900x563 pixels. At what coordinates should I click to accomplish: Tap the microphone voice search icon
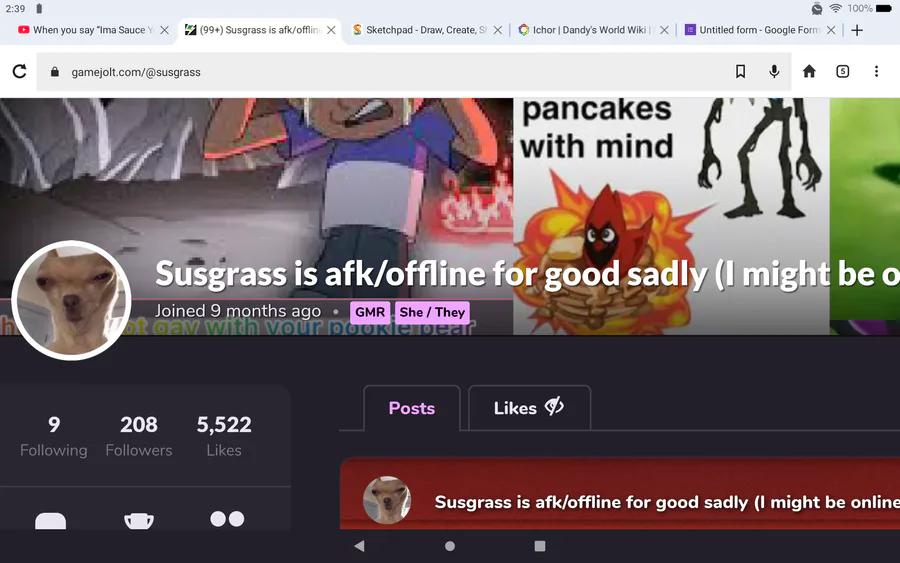[x=774, y=71]
